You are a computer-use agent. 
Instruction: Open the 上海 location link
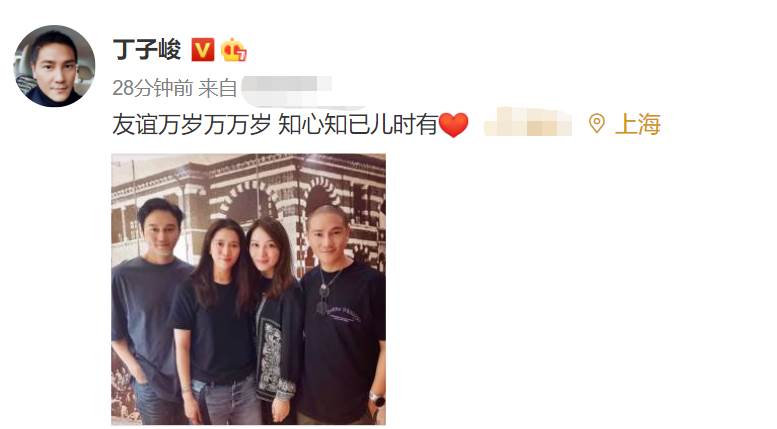[x=637, y=124]
